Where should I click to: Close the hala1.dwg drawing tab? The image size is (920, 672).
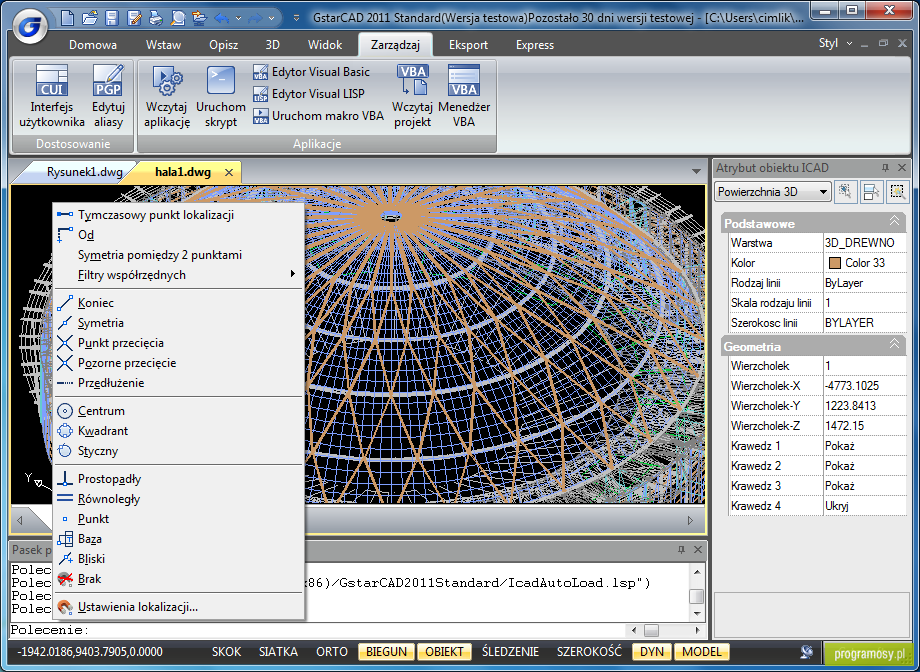click(x=229, y=172)
